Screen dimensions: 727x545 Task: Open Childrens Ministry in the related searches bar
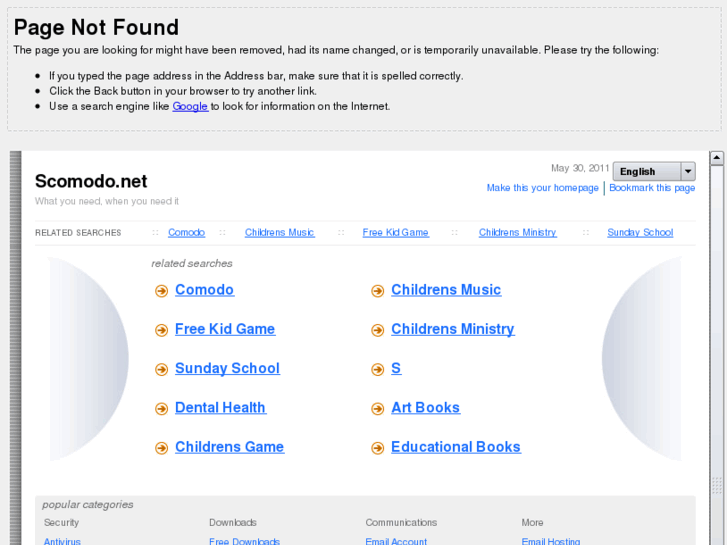pos(517,233)
